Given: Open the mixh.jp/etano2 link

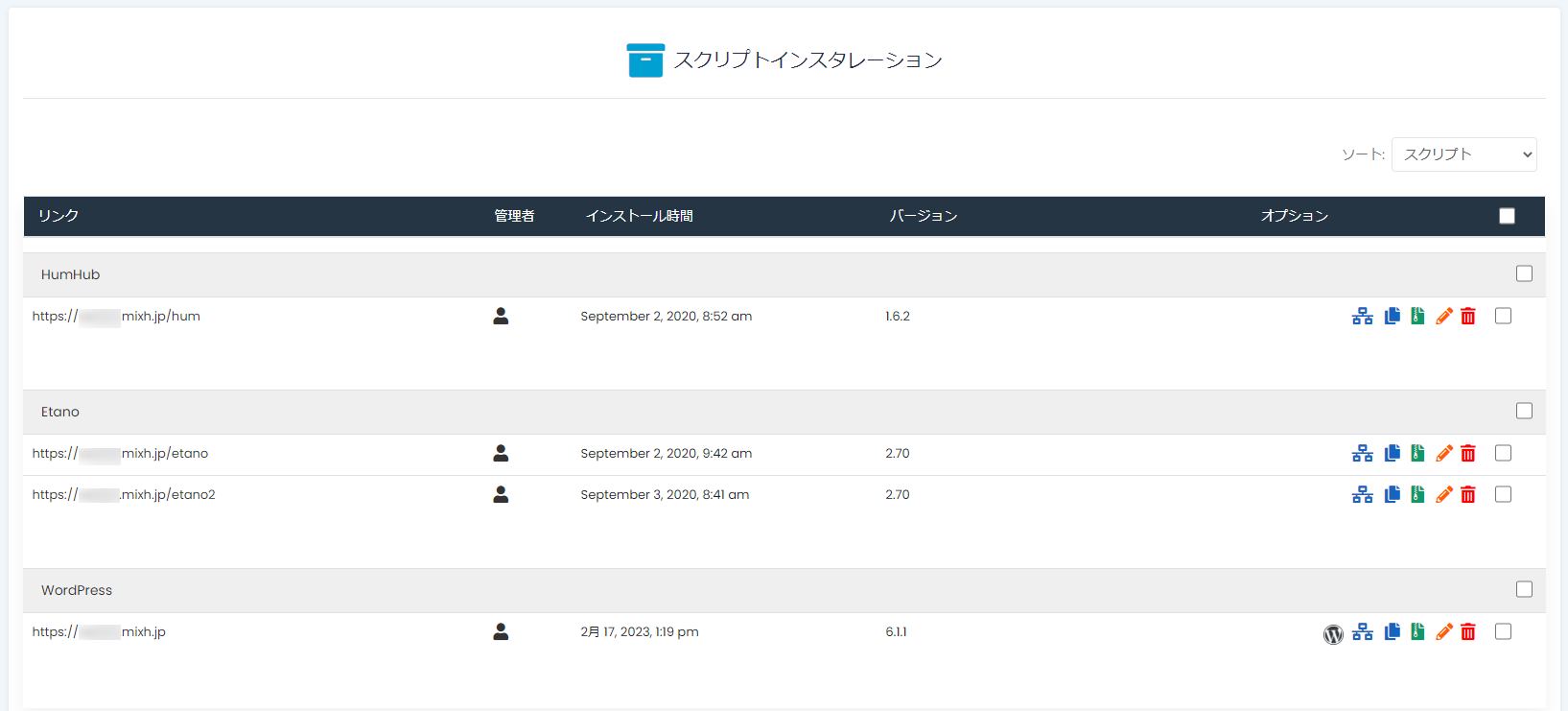Looking at the screenshot, I should [124, 494].
